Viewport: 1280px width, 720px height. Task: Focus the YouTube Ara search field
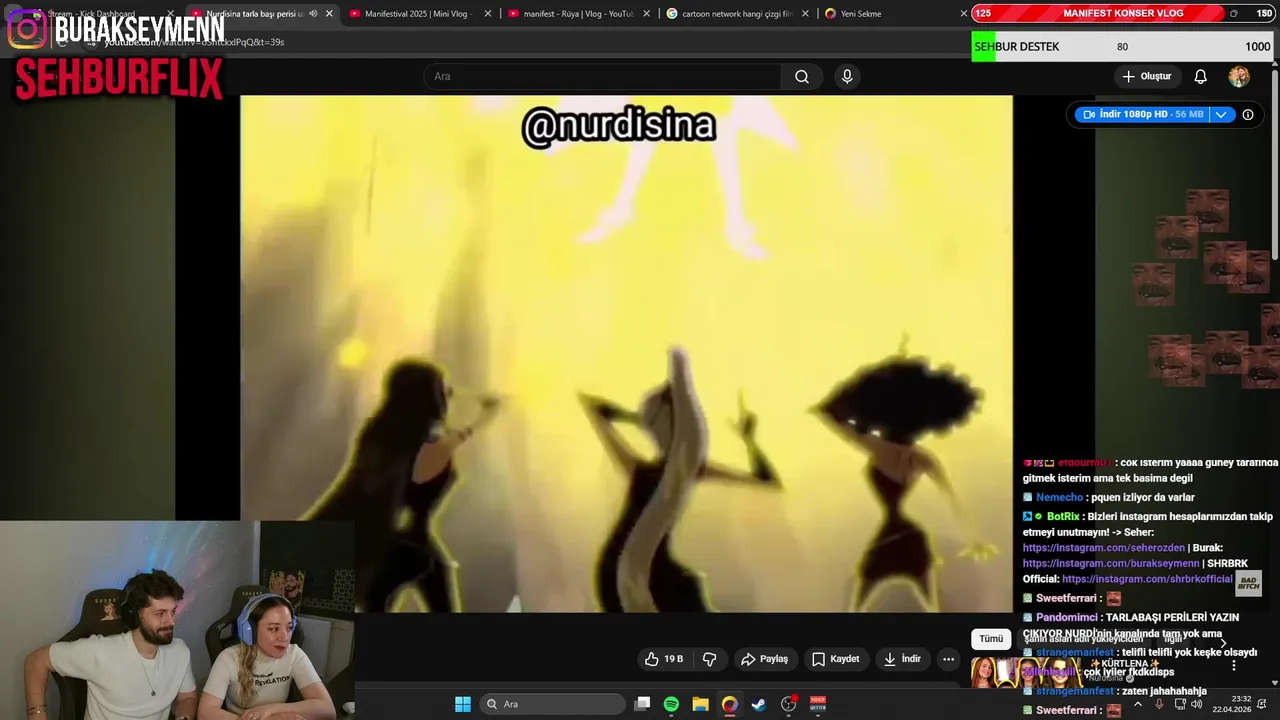[x=603, y=77]
